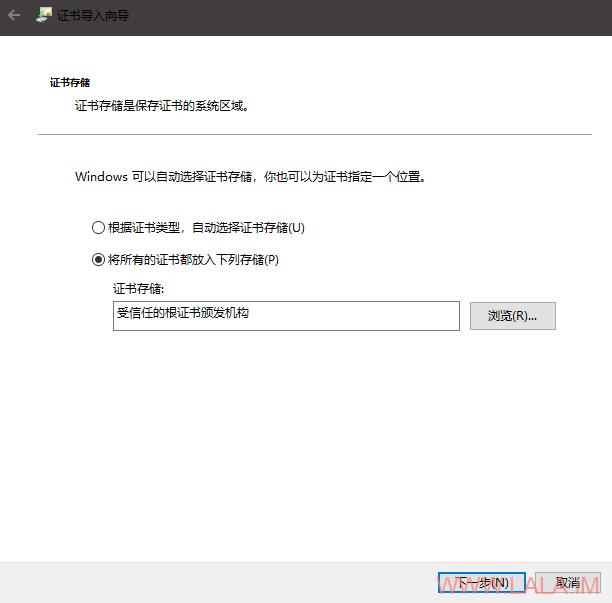
Task: Dismiss the wizard with 取消 button
Action: click(568, 583)
